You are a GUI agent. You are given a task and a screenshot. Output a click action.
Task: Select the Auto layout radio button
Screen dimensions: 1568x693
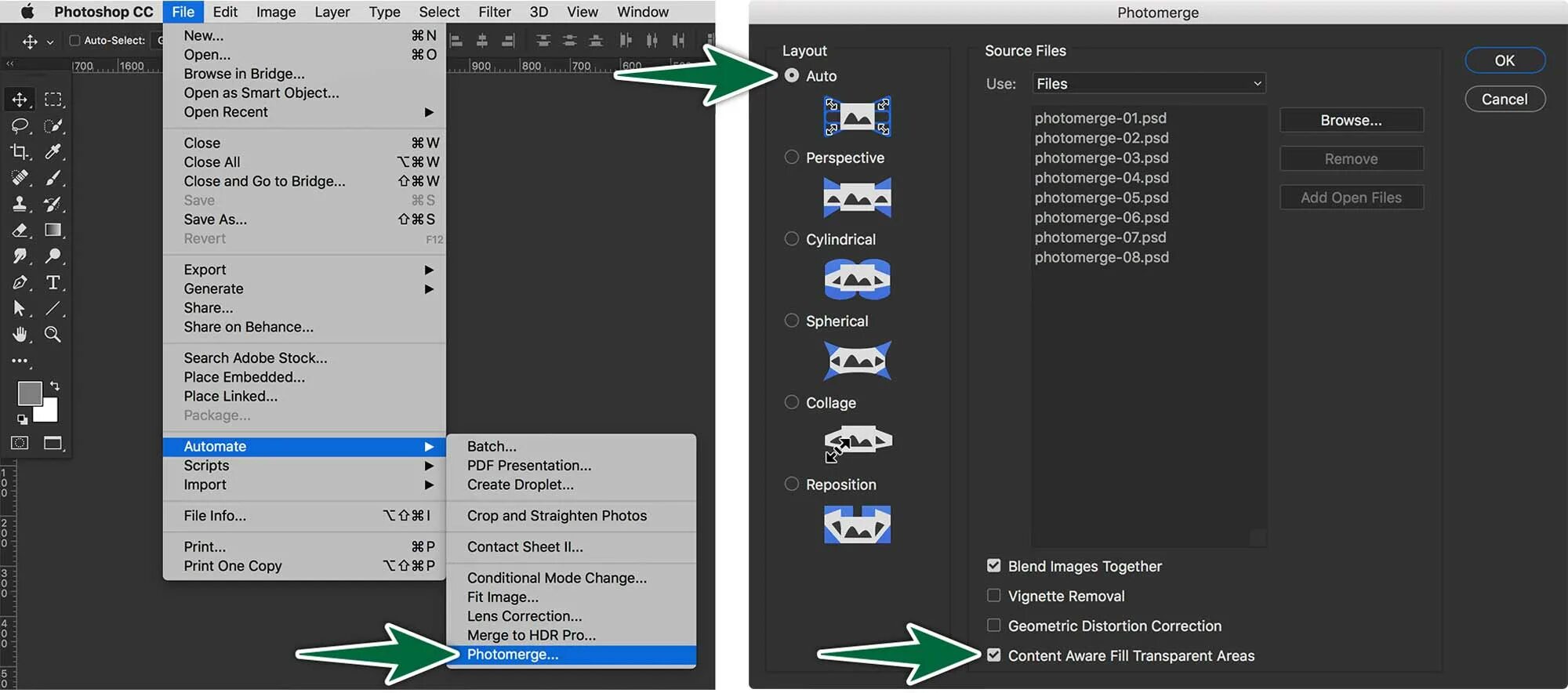tap(792, 75)
